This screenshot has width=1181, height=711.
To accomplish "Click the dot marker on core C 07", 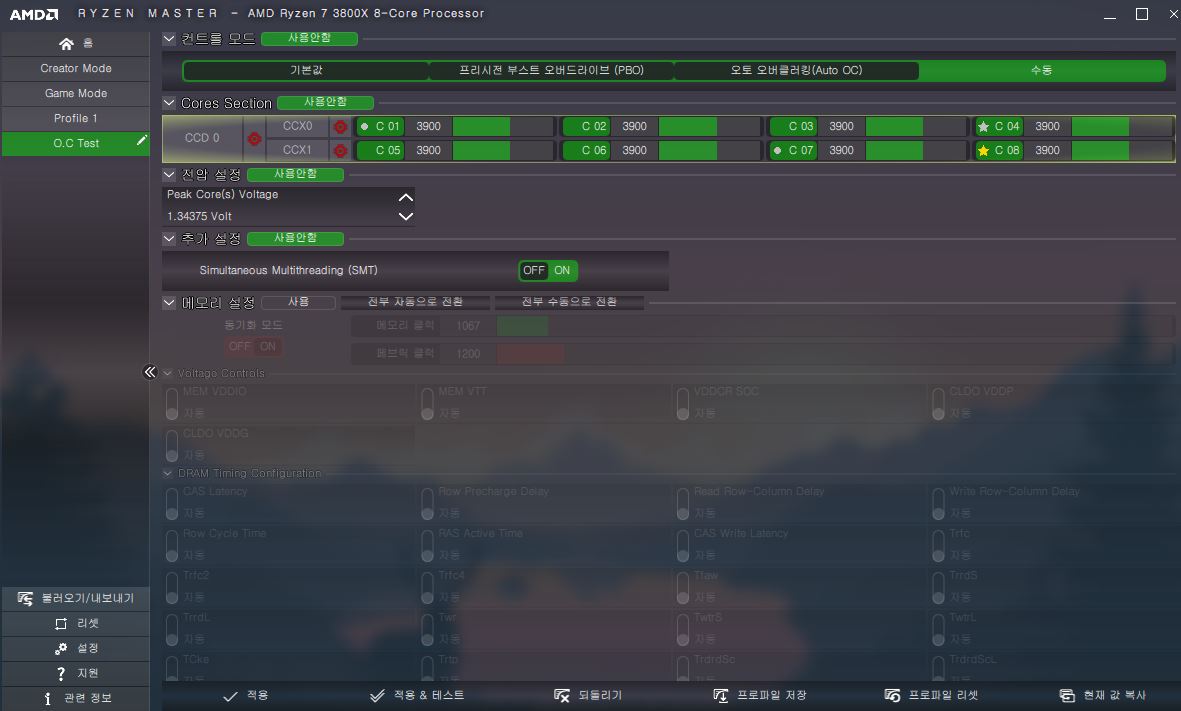I will (x=777, y=151).
